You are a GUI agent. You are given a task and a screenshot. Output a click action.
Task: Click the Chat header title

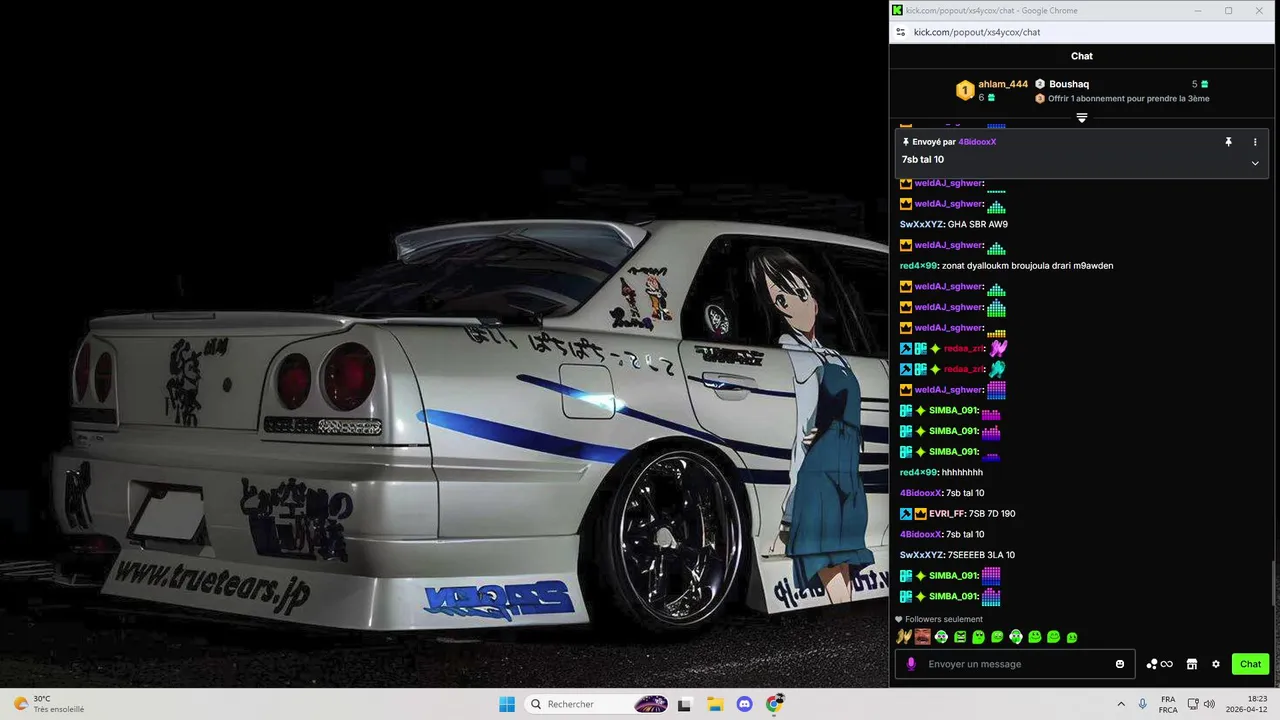[x=1082, y=56]
